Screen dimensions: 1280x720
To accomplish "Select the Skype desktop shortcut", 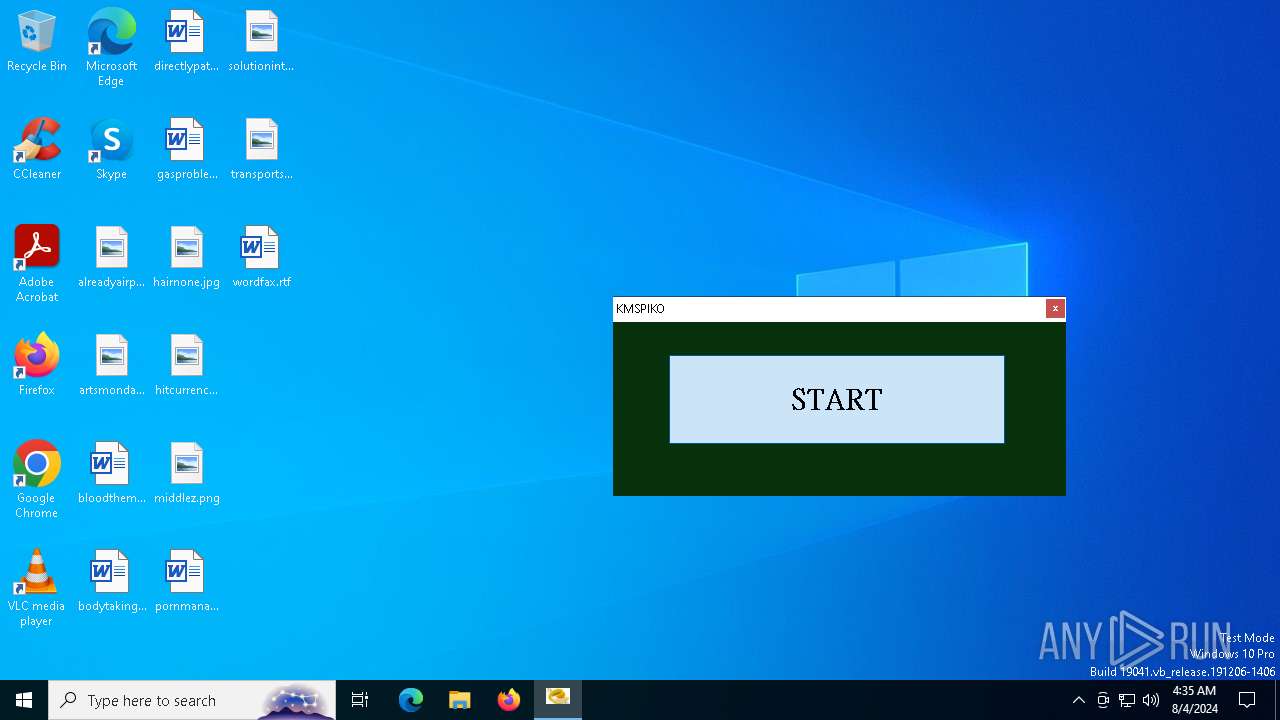I will tap(111, 150).
